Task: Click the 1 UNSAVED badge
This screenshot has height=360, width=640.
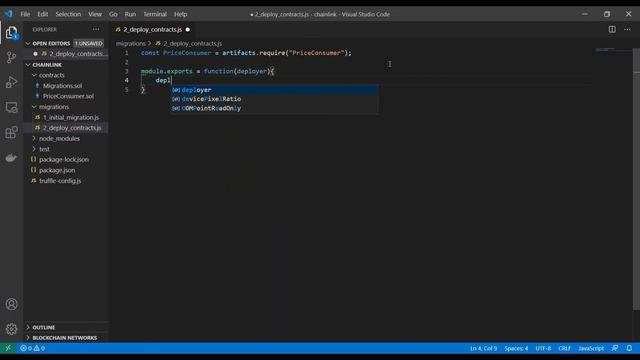Action: coord(89,43)
